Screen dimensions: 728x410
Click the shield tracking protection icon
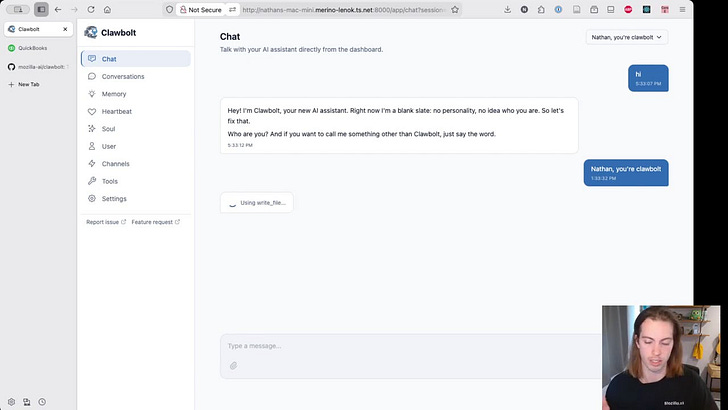tap(169, 9)
